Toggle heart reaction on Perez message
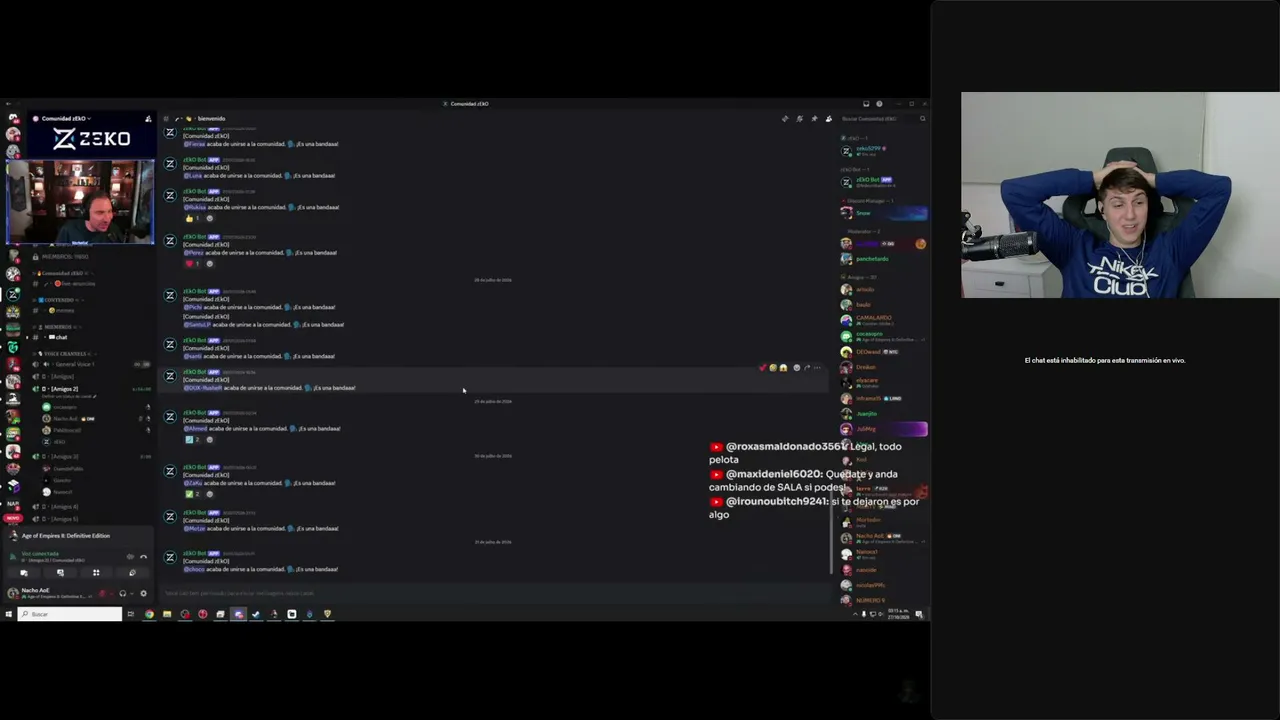This screenshot has height=720, width=1280. coord(192,263)
